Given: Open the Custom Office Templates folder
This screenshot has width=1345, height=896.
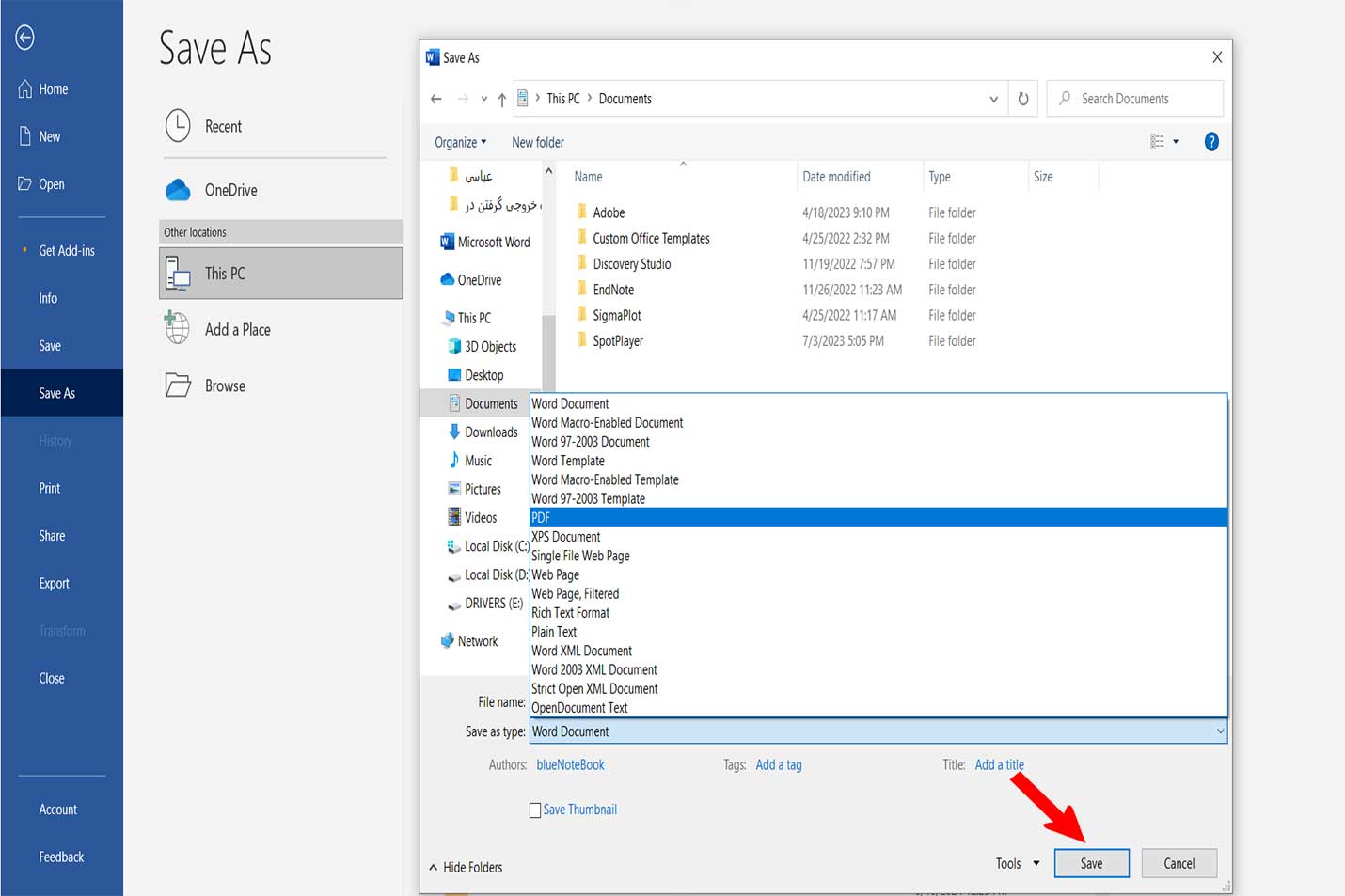Looking at the screenshot, I should (642, 239).
